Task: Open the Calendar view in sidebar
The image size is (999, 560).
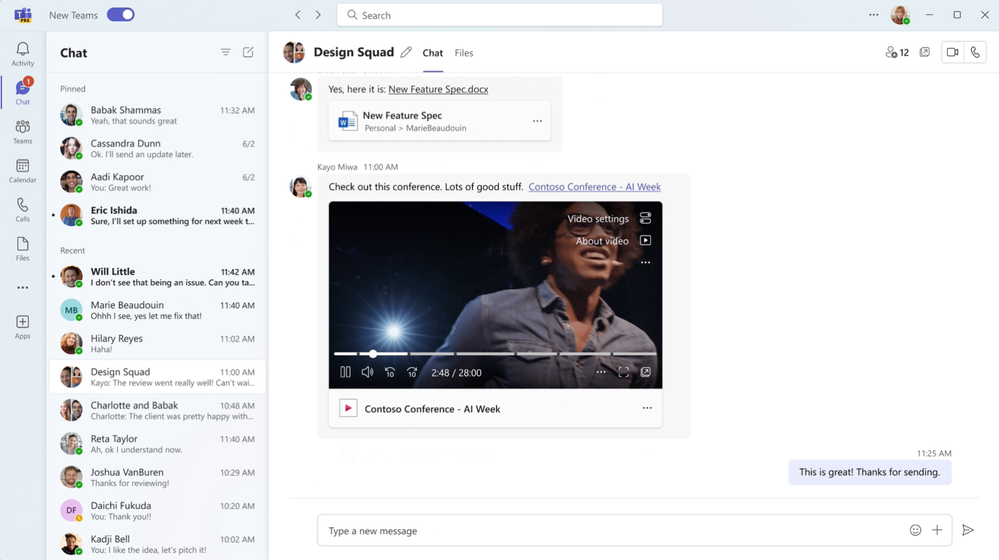Action: (22, 171)
